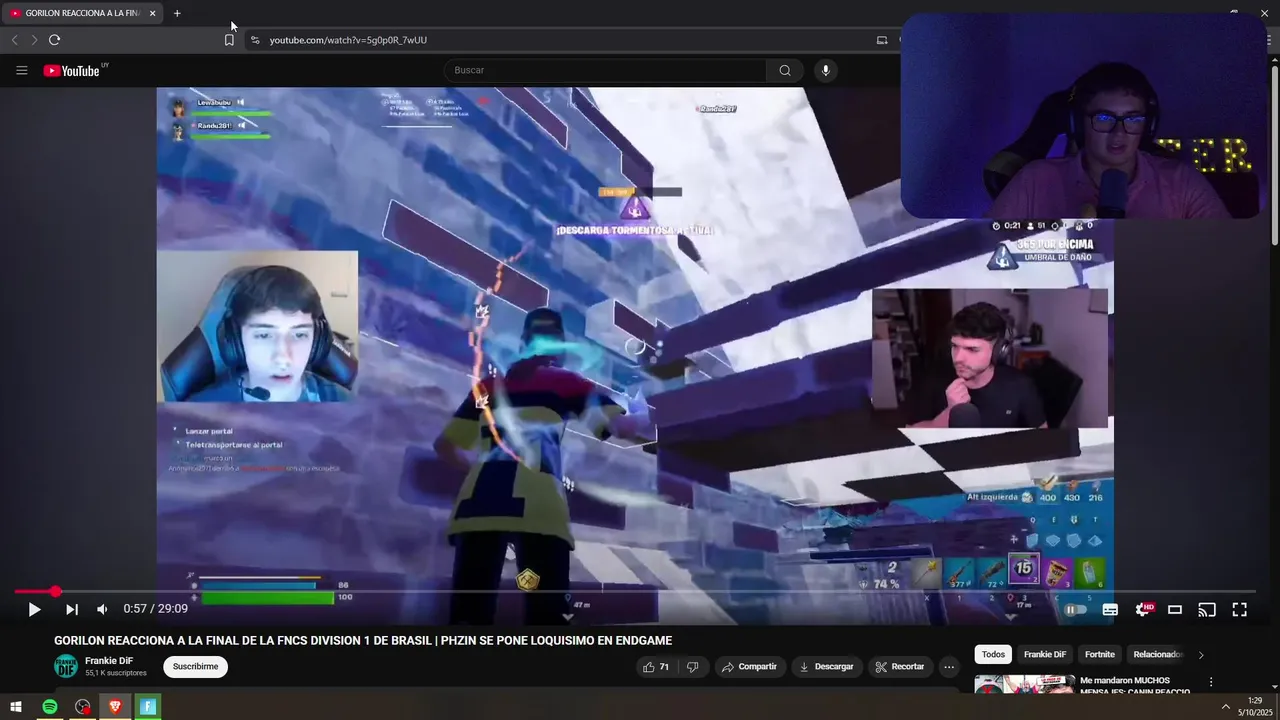Click the search magnifier button
This screenshot has height=720, width=1280.
click(x=785, y=70)
